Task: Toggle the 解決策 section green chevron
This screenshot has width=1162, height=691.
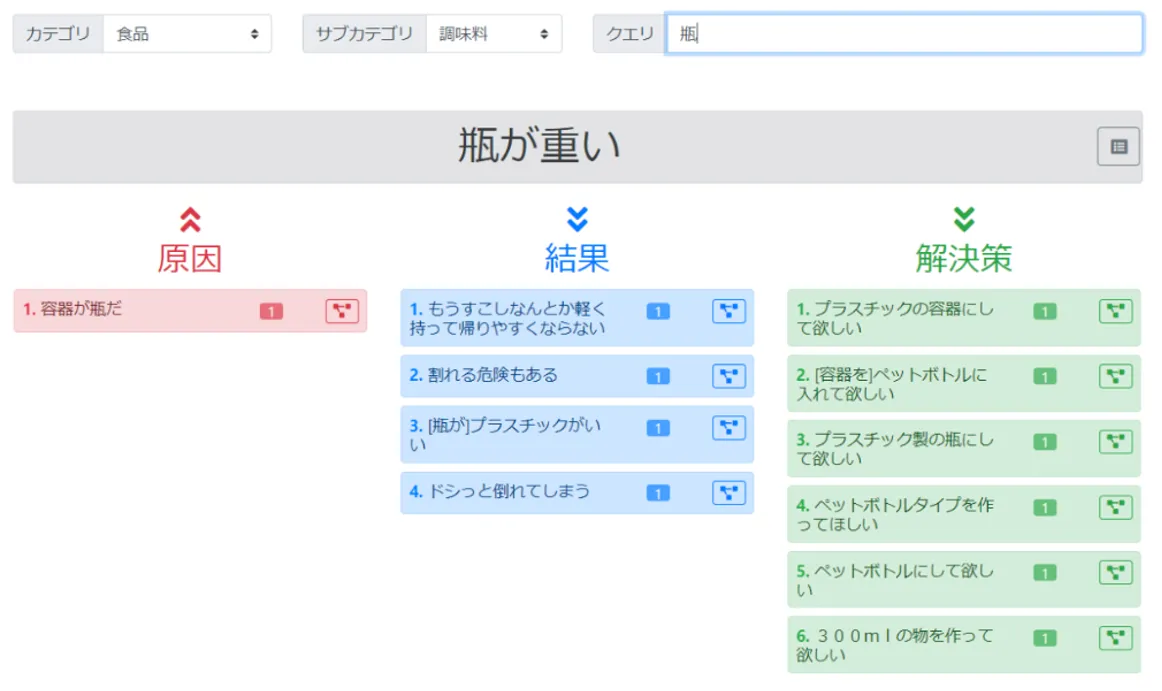Action: (964, 220)
